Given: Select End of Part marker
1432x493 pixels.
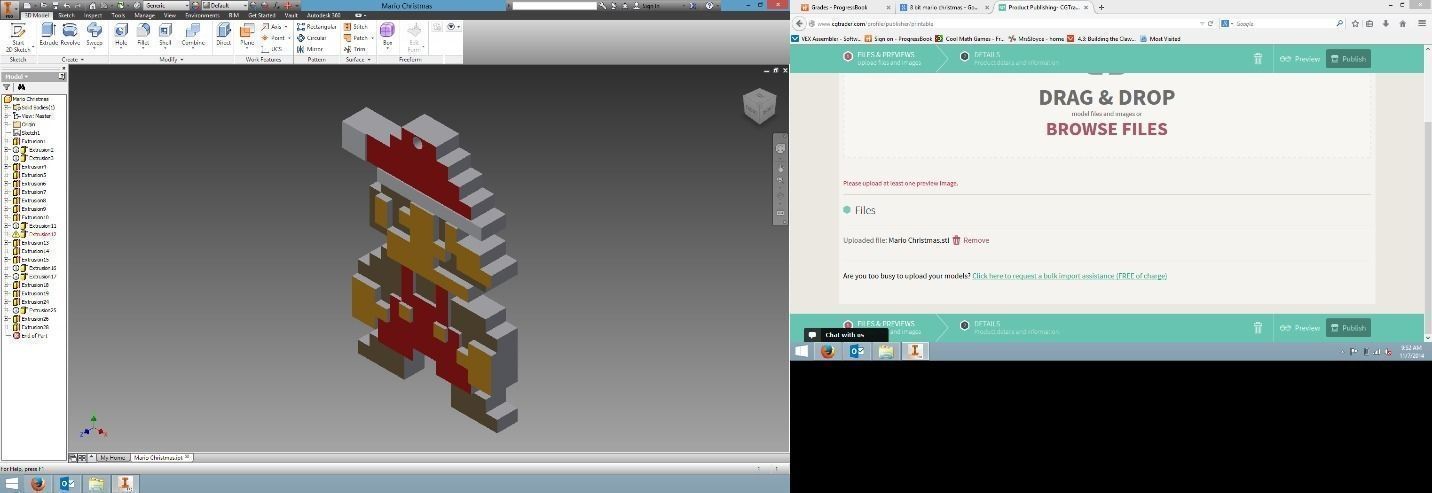Looking at the screenshot, I should coord(29,336).
